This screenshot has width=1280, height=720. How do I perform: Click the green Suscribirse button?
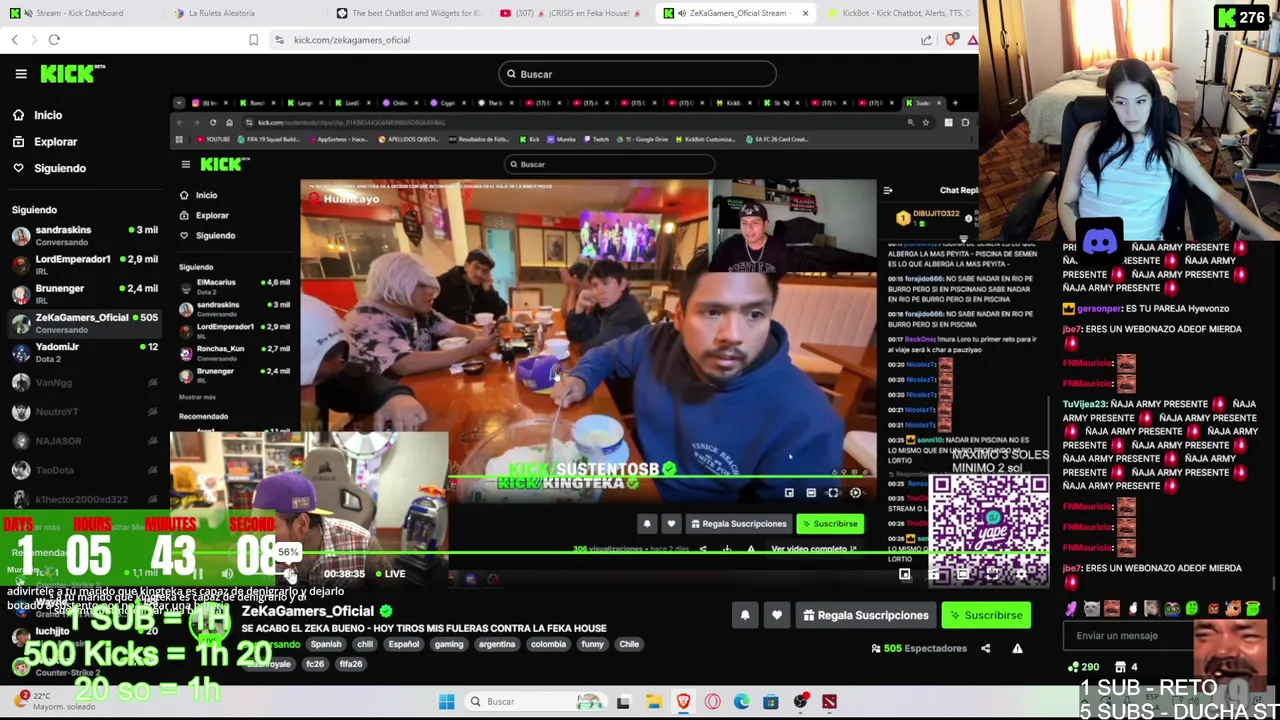point(986,615)
